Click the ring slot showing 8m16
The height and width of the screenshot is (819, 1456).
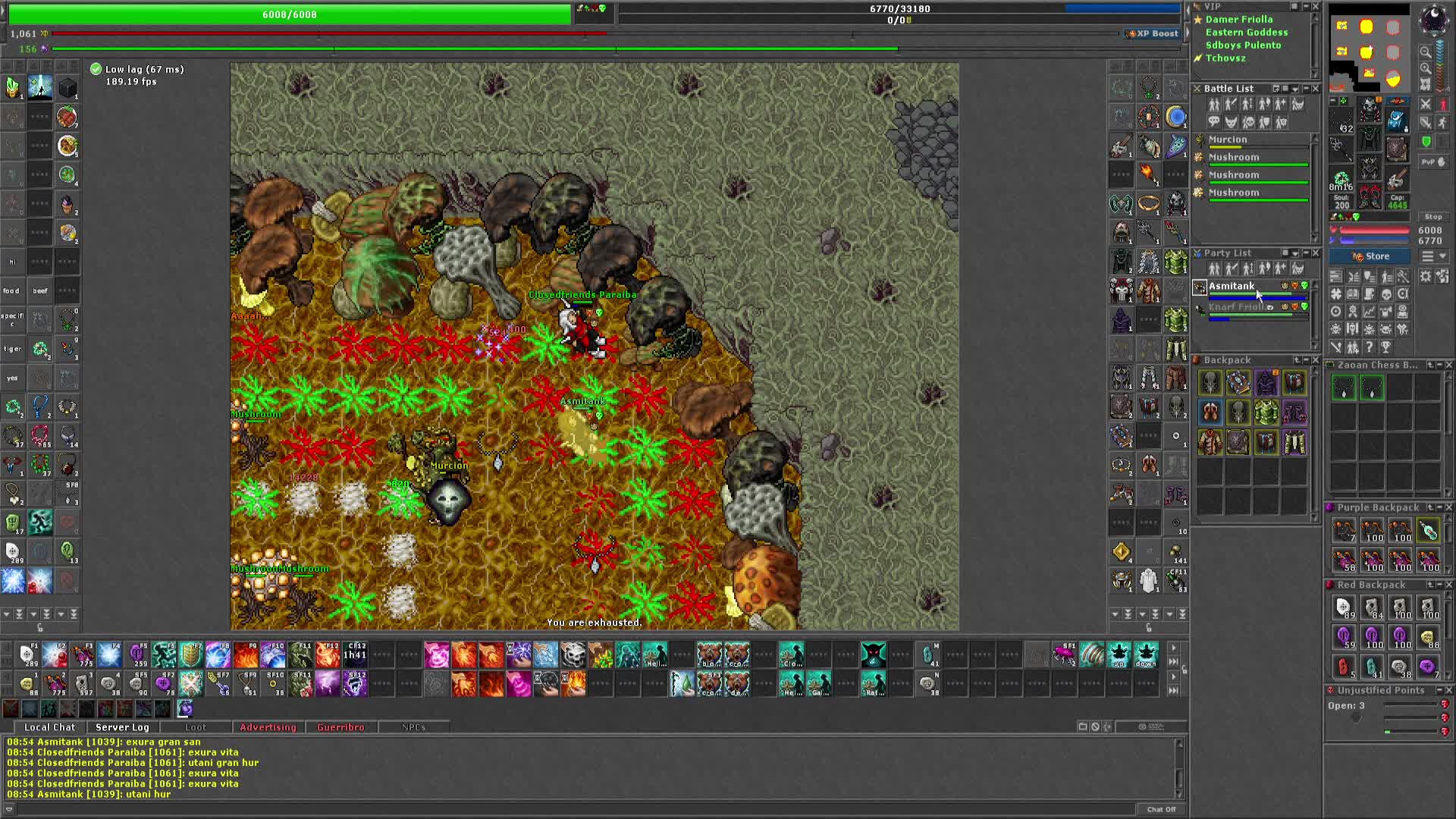click(x=1341, y=180)
